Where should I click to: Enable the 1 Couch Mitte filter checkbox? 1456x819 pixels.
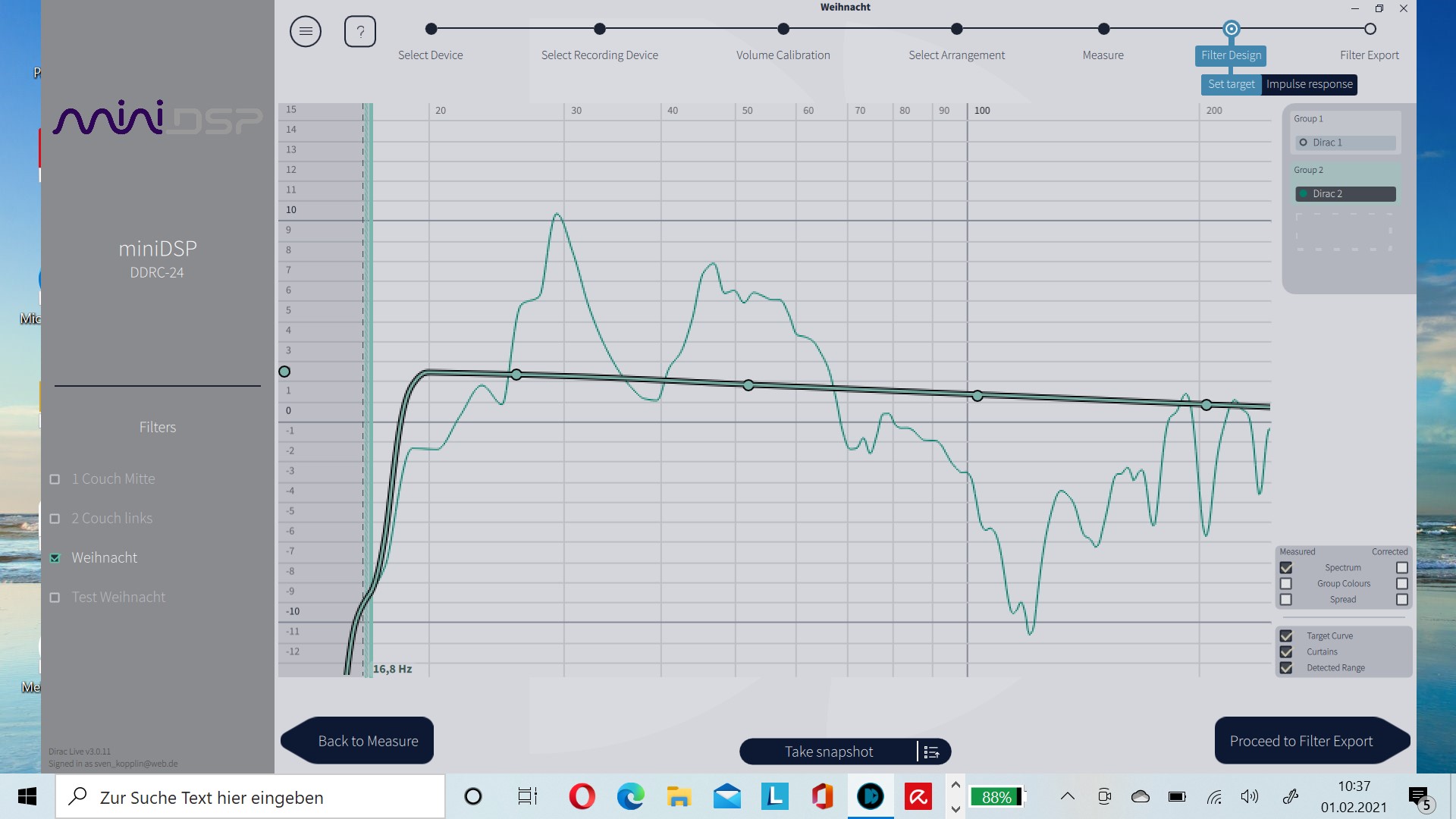55,479
